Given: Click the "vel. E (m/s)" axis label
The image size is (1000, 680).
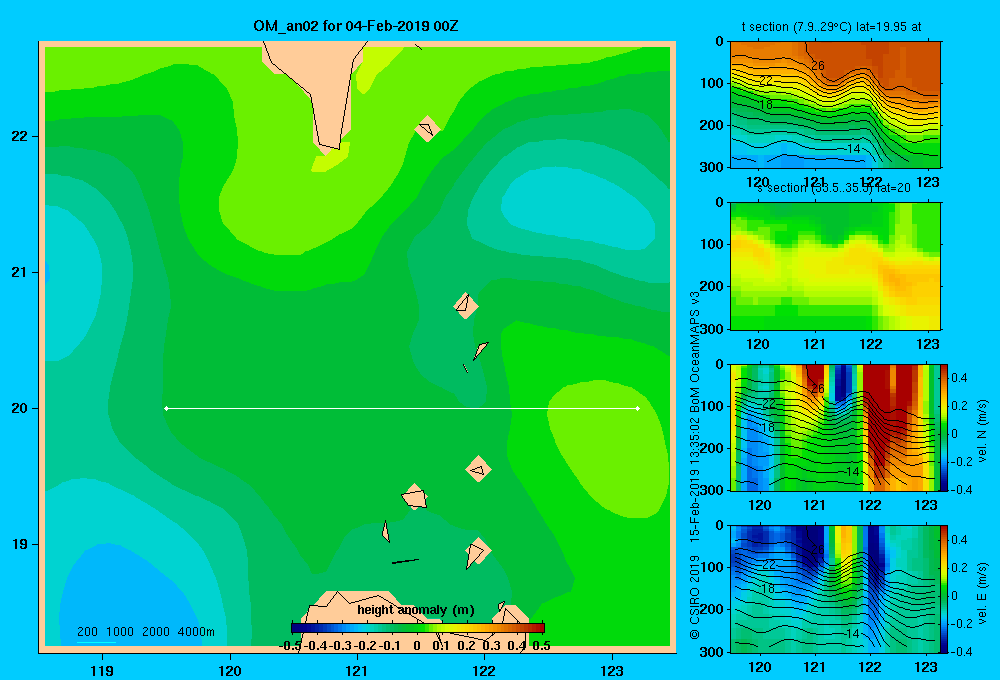Looking at the screenshot, I should 982,593.
